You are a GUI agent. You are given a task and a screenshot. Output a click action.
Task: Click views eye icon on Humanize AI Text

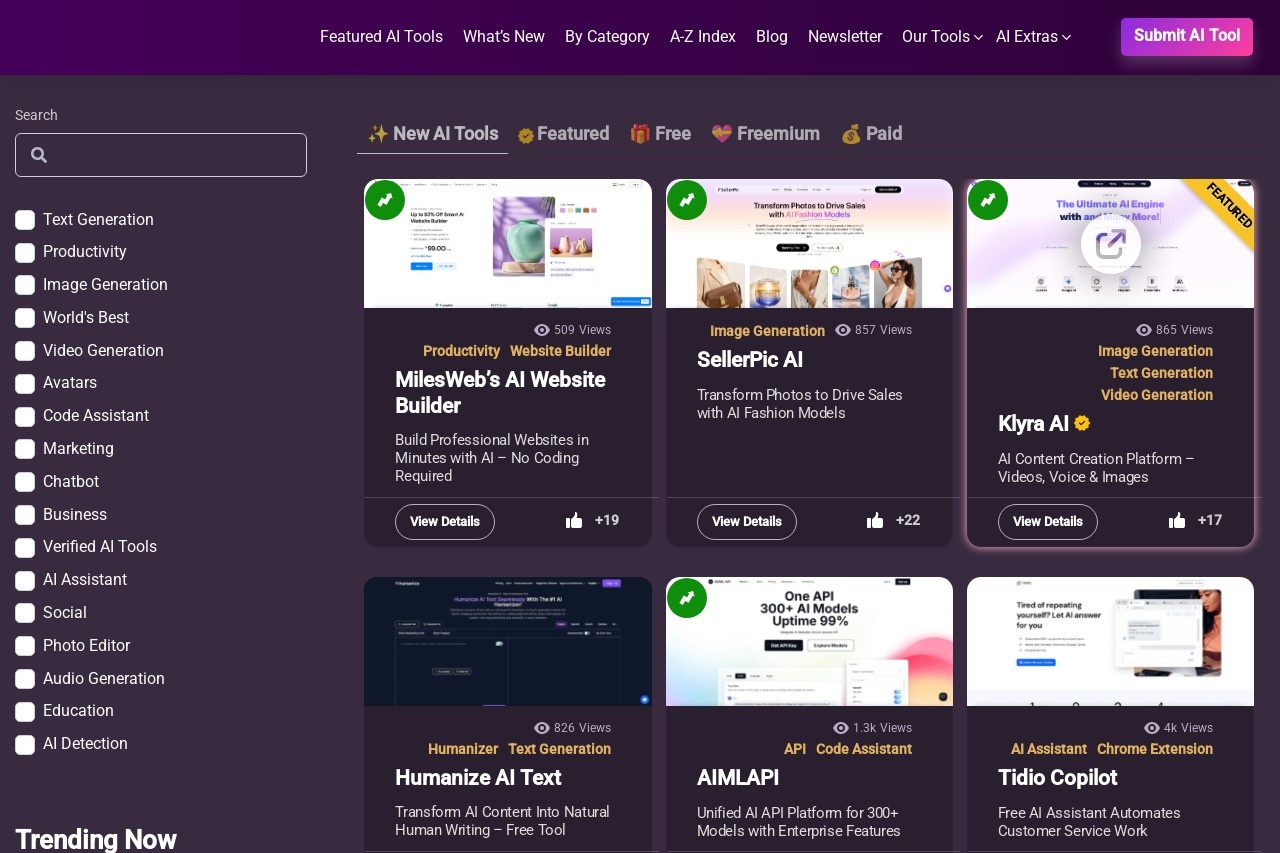(x=542, y=728)
